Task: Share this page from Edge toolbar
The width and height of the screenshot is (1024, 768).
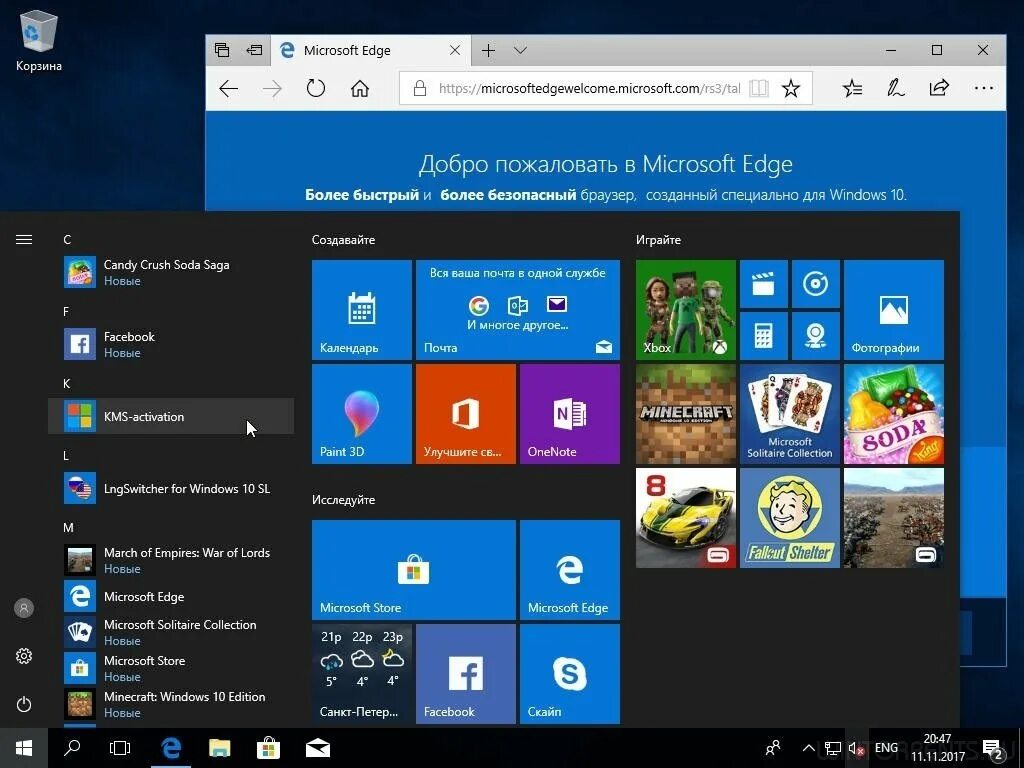Action: (938, 88)
